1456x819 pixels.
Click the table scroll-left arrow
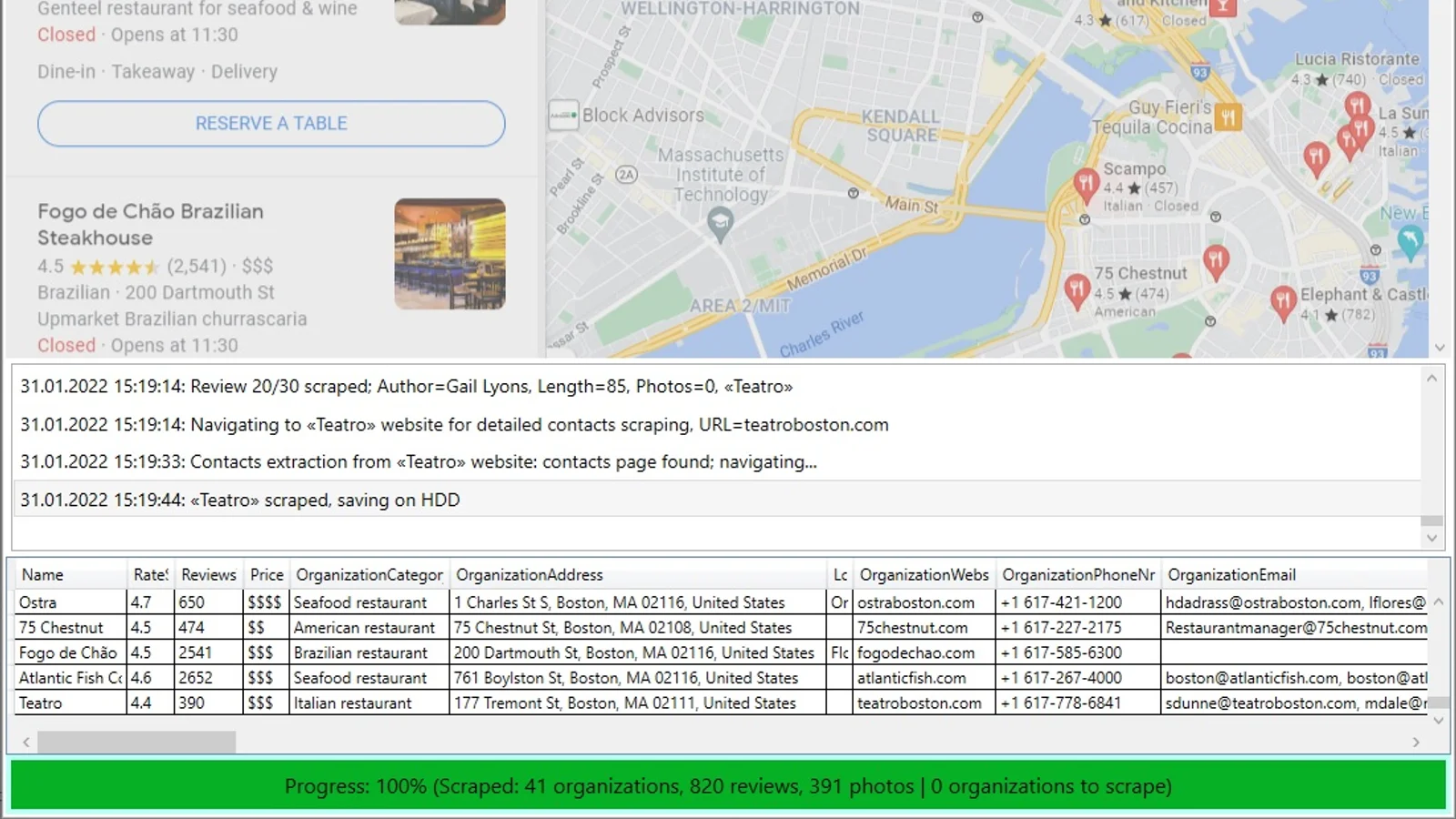coord(26,742)
